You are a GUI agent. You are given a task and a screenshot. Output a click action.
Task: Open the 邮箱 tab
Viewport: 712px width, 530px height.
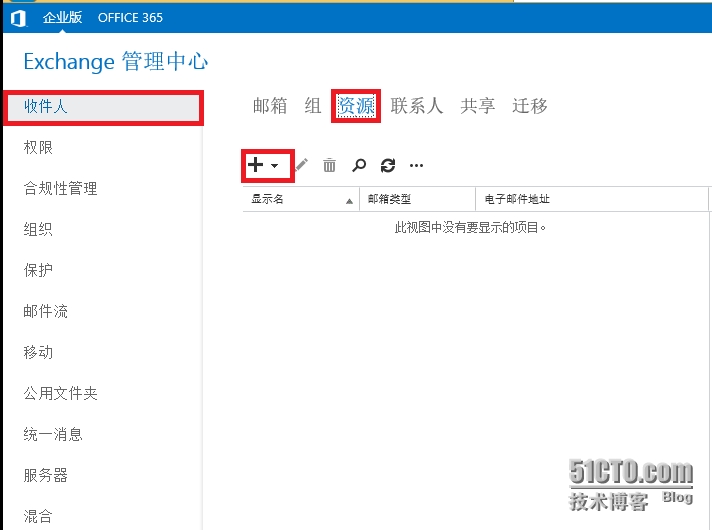click(x=270, y=106)
